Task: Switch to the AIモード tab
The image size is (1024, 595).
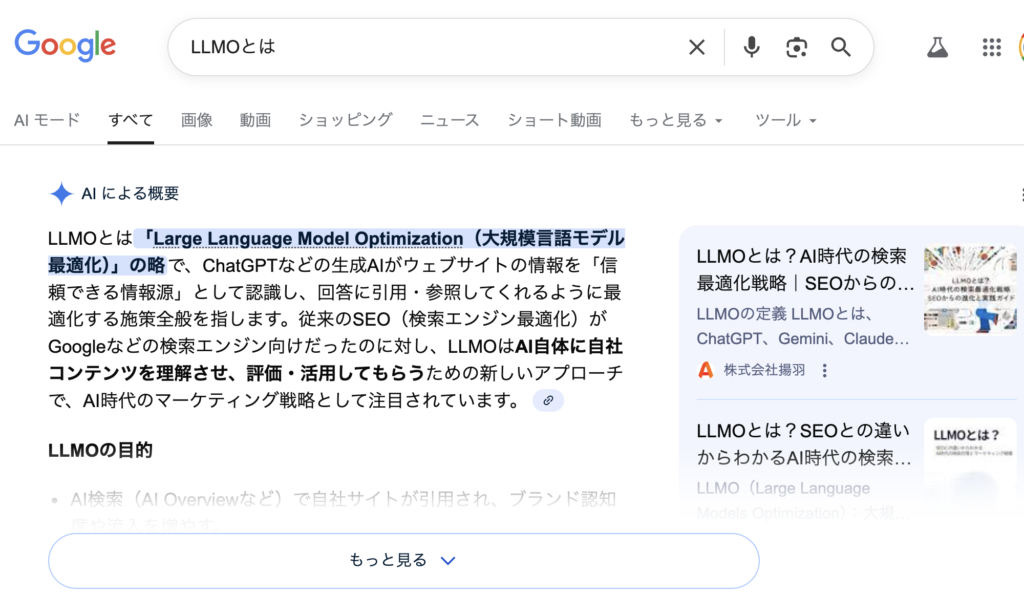Action: coord(46,120)
